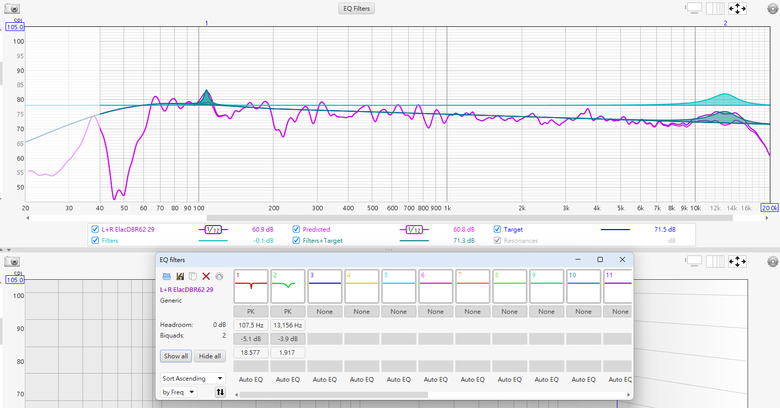Open filter 10 None type selector

(583, 311)
